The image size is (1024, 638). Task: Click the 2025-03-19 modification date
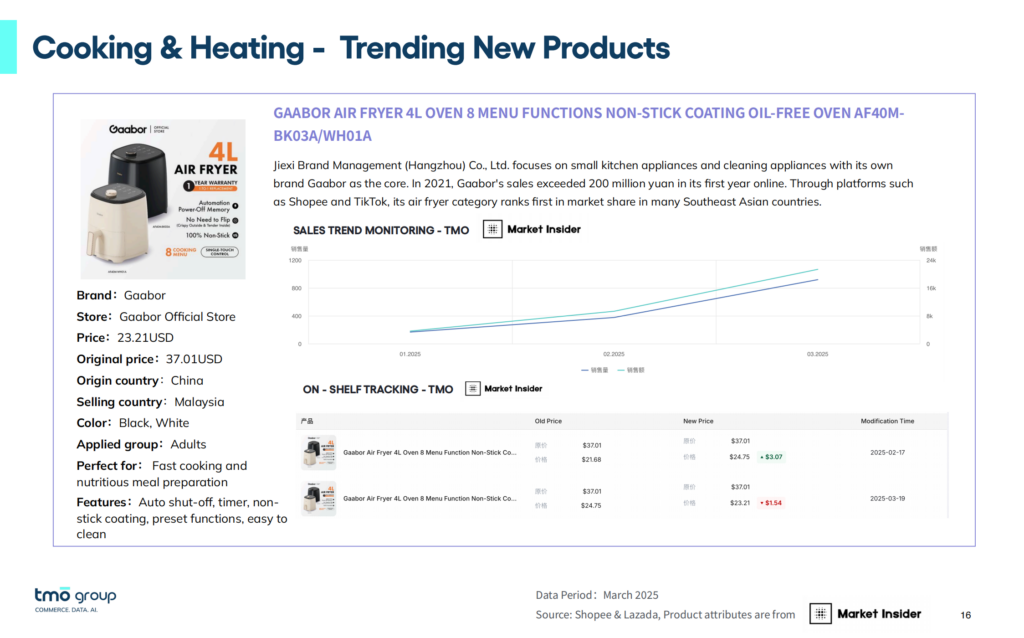click(x=888, y=498)
